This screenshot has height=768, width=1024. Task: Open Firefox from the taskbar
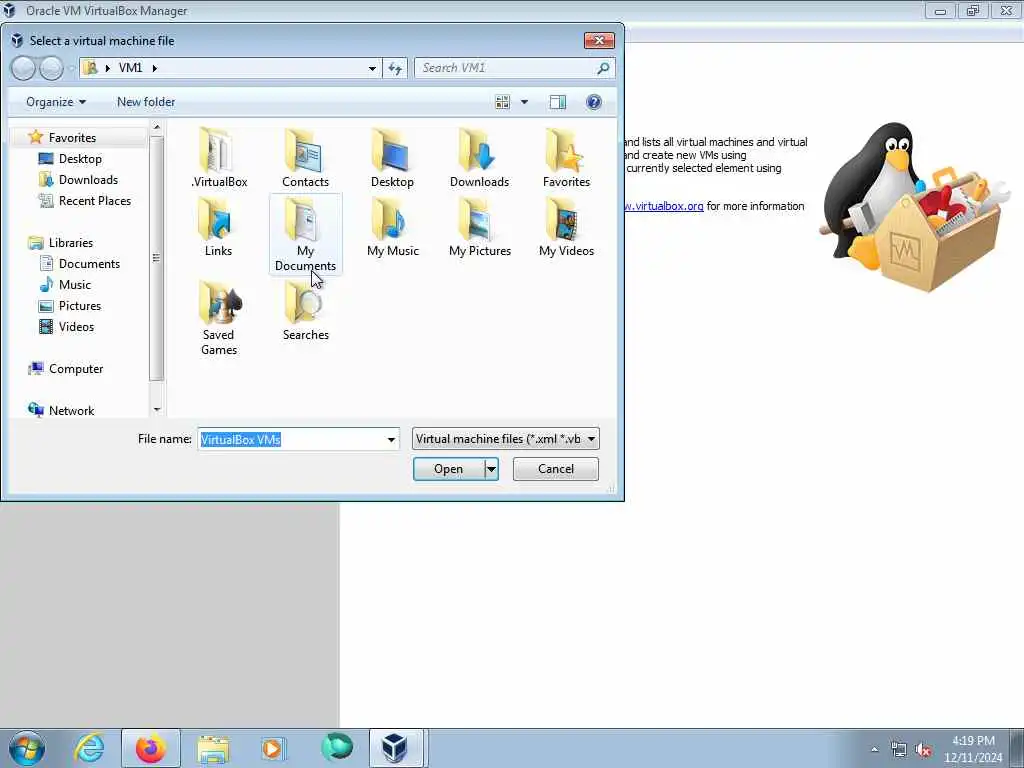[151, 748]
